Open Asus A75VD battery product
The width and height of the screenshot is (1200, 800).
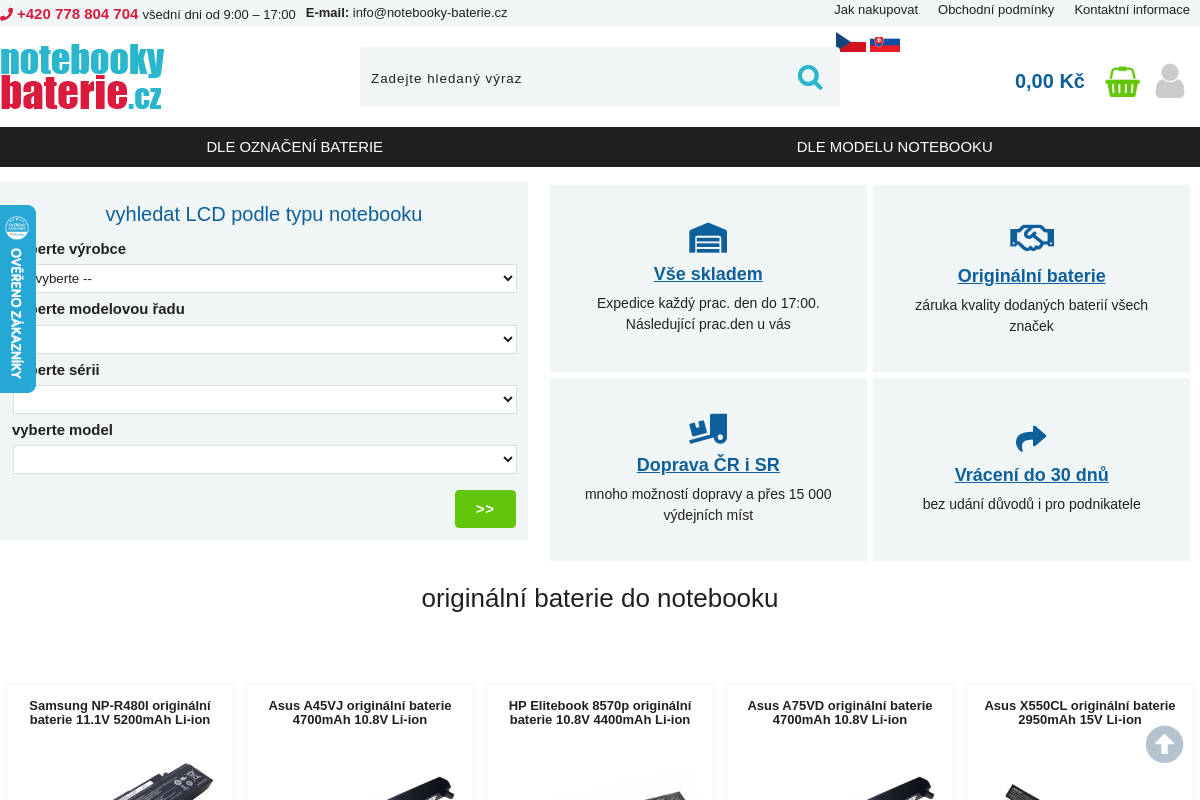click(x=840, y=712)
